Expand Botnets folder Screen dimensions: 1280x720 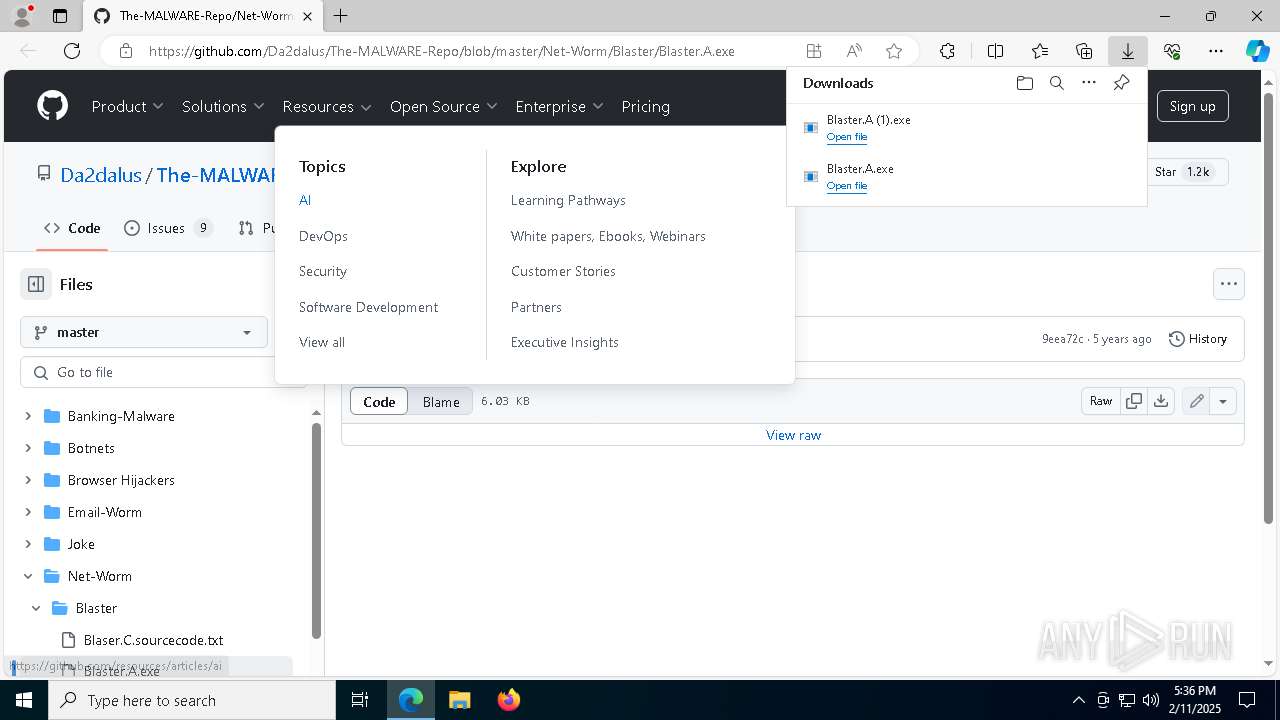click(28, 448)
